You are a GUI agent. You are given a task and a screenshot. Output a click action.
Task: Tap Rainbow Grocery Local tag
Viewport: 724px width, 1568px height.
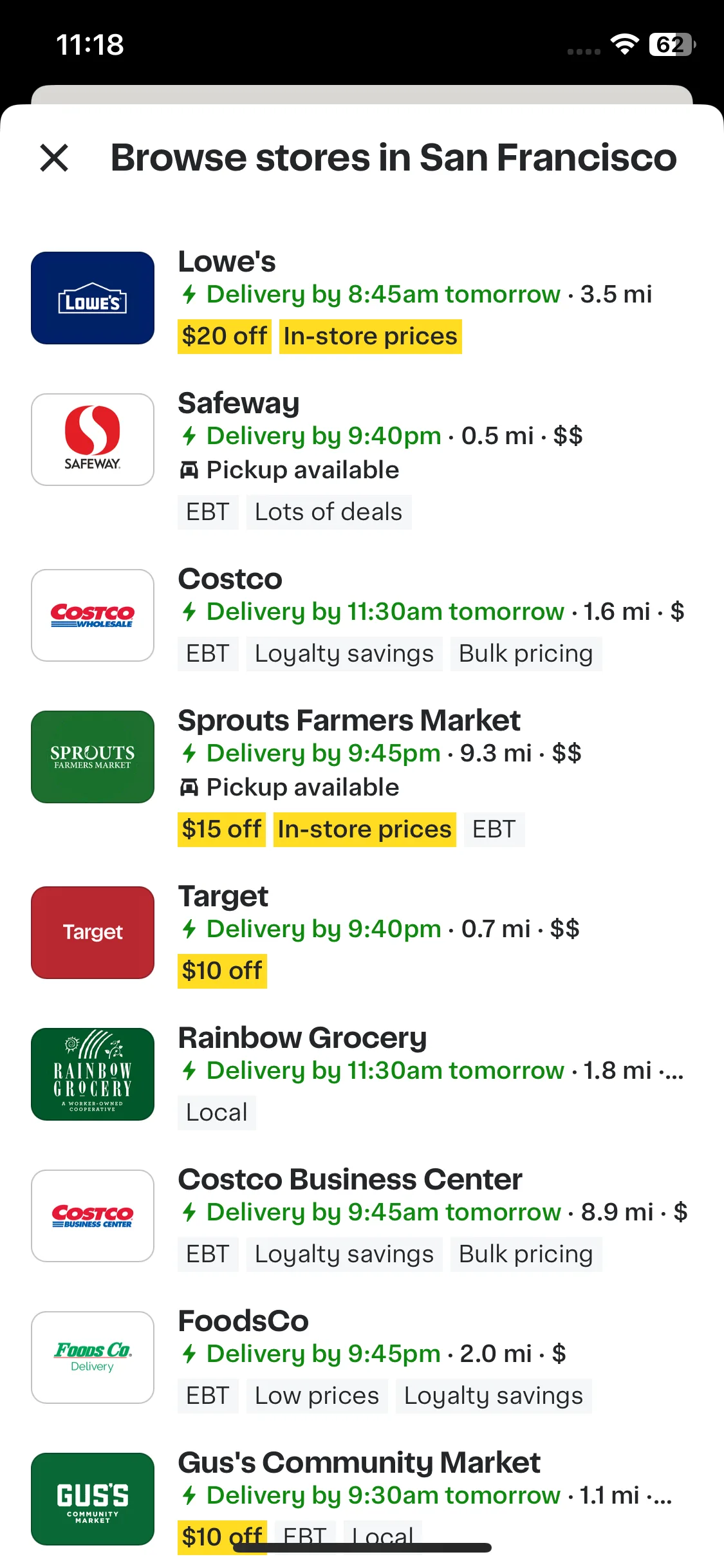coord(217,1113)
